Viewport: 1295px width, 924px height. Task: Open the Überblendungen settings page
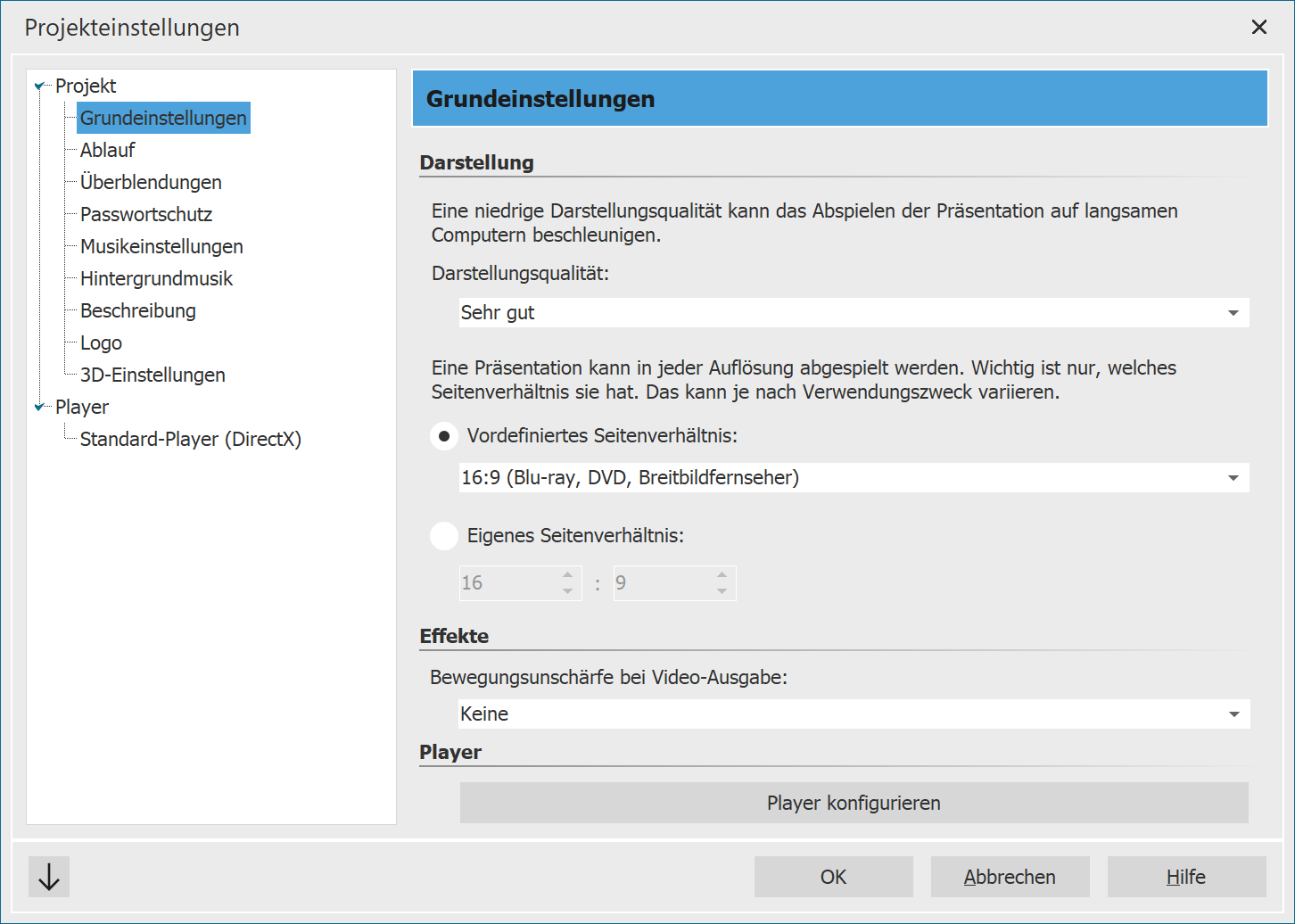click(151, 183)
